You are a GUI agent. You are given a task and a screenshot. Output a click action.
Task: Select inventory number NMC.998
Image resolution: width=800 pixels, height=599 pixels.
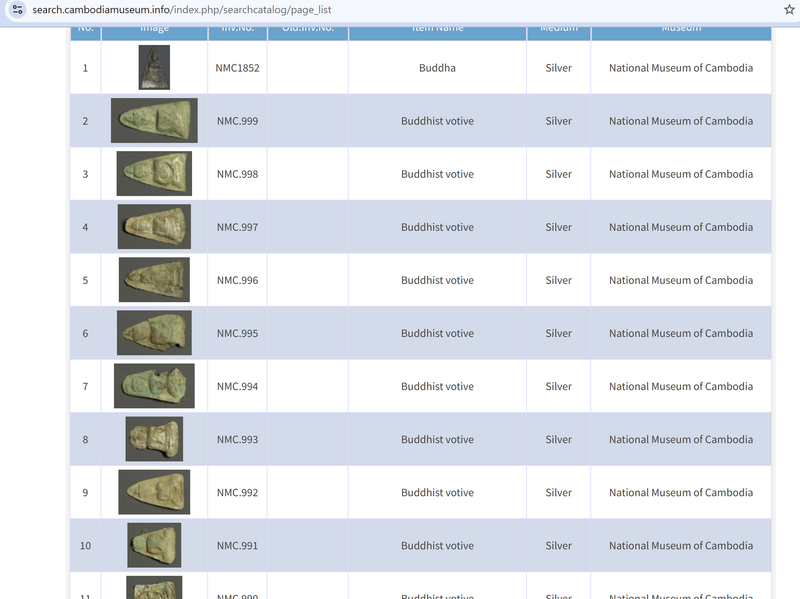pos(237,174)
